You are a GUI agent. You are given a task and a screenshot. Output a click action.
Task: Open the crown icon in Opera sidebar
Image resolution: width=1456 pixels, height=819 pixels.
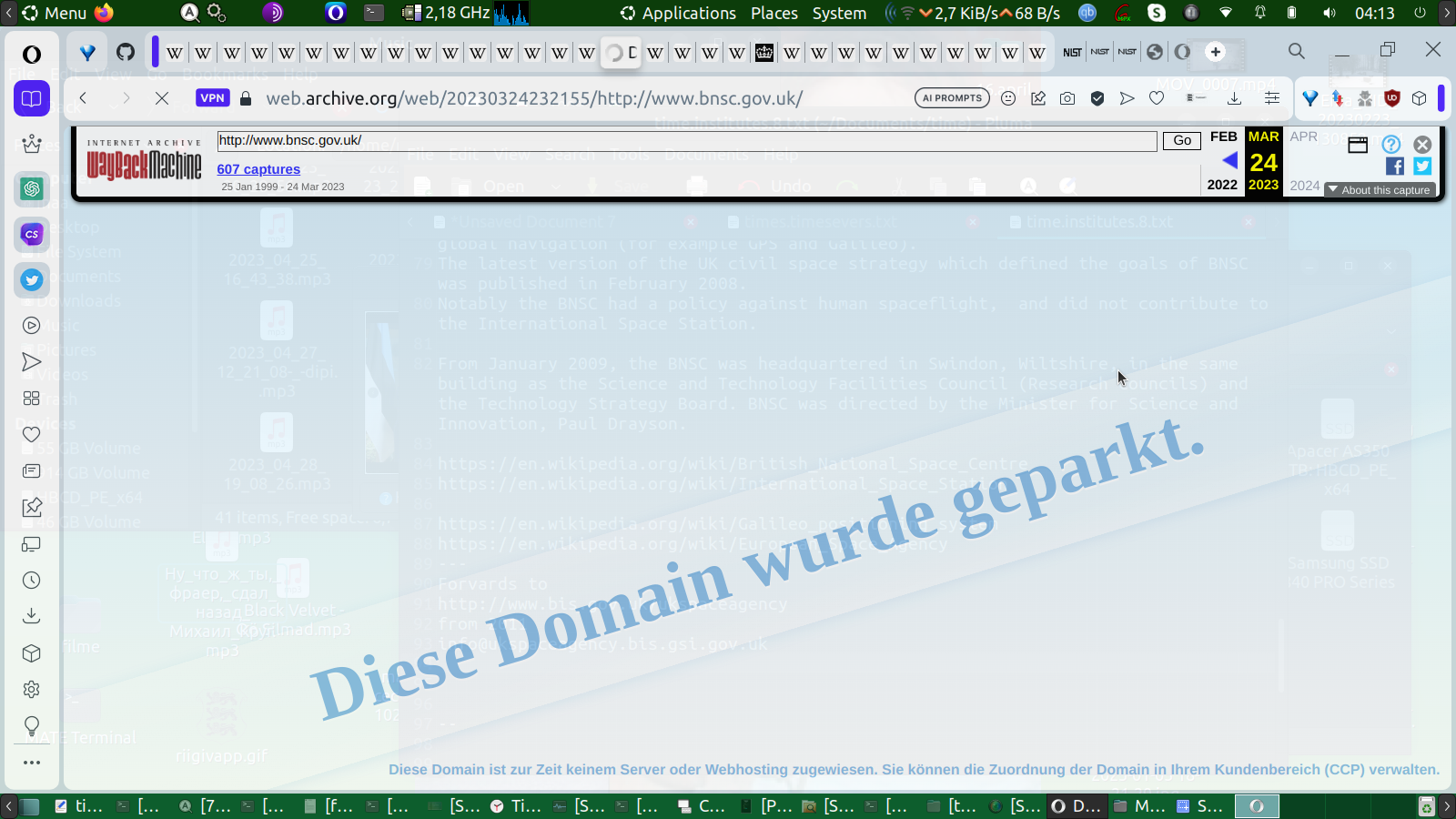point(32,144)
